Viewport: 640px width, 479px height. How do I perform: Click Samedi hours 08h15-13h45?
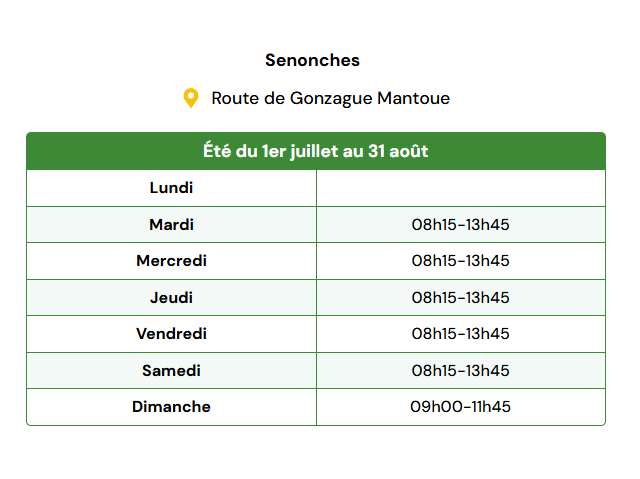click(x=460, y=371)
